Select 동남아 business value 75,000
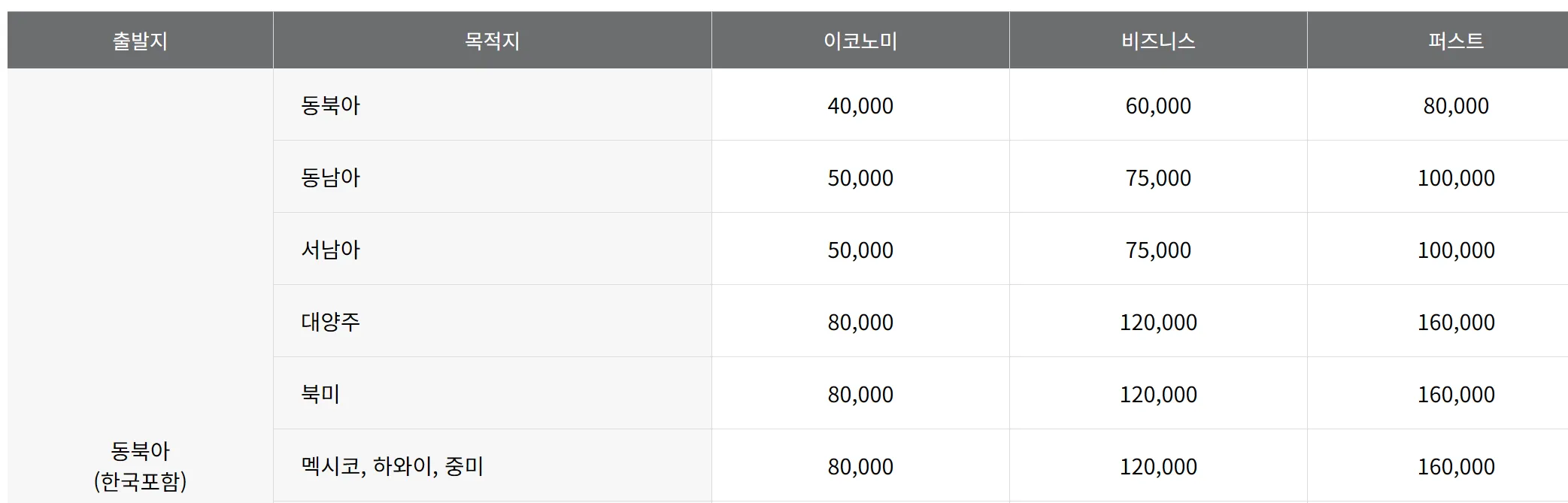Viewport: 1568px width, 503px height. click(x=1158, y=178)
